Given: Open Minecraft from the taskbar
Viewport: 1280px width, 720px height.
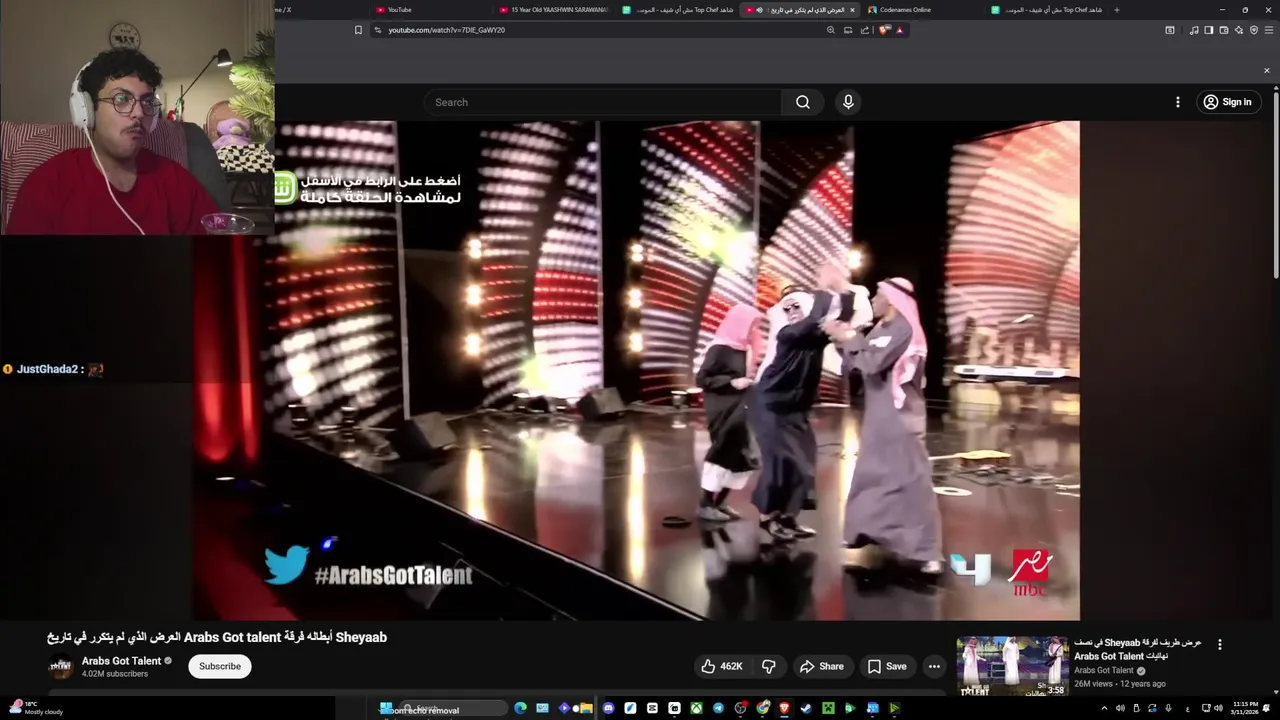Looking at the screenshot, I should [828, 708].
